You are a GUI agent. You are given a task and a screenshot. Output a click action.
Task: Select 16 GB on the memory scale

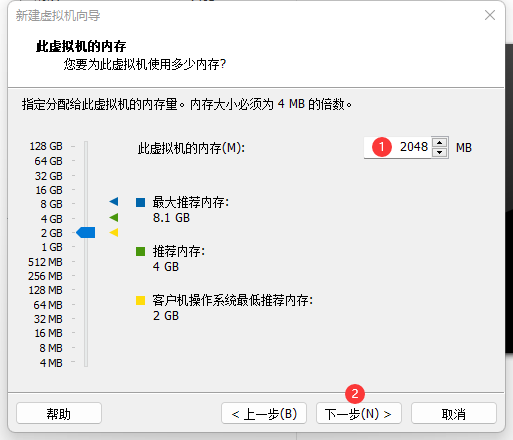49,190
